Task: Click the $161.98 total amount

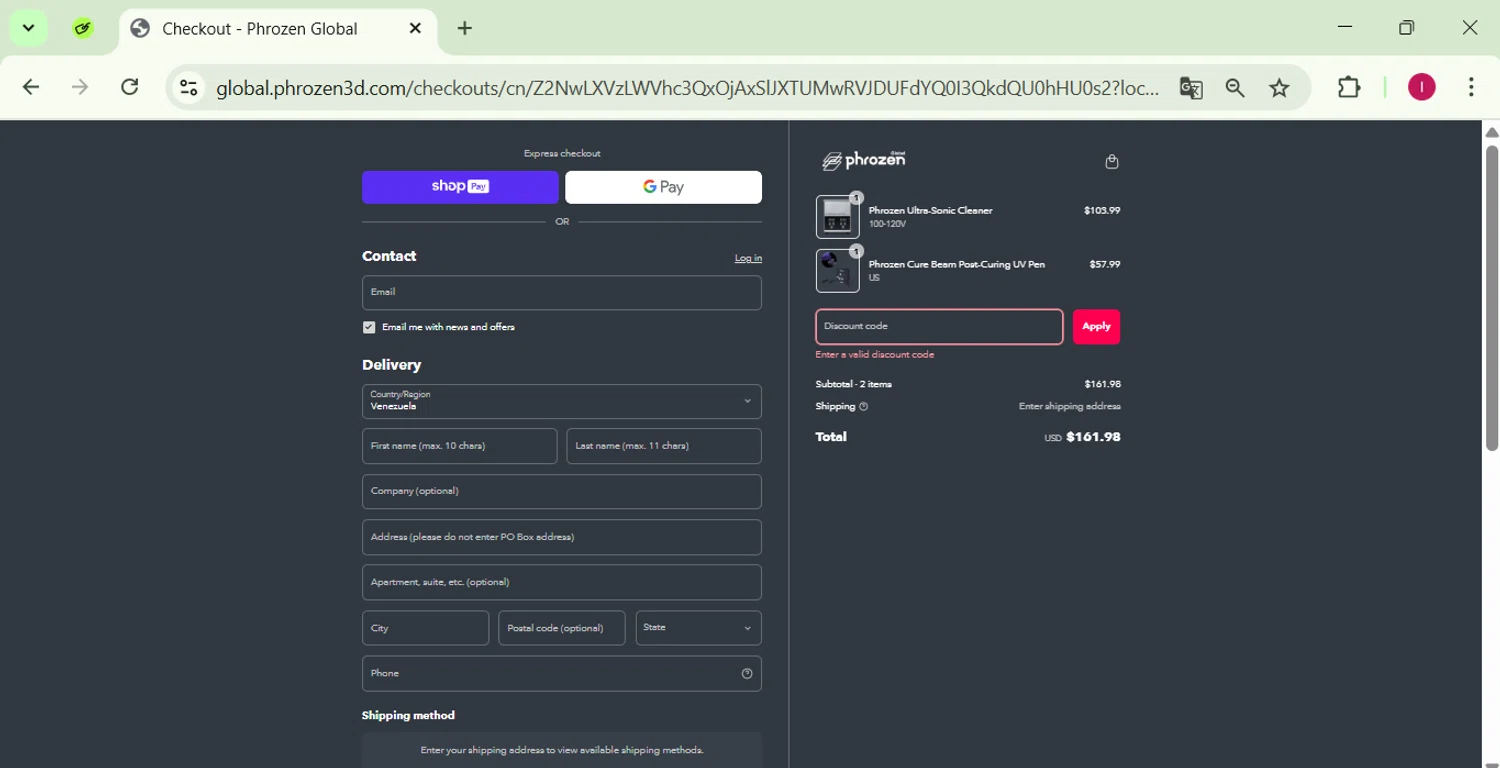Action: coord(1093,437)
